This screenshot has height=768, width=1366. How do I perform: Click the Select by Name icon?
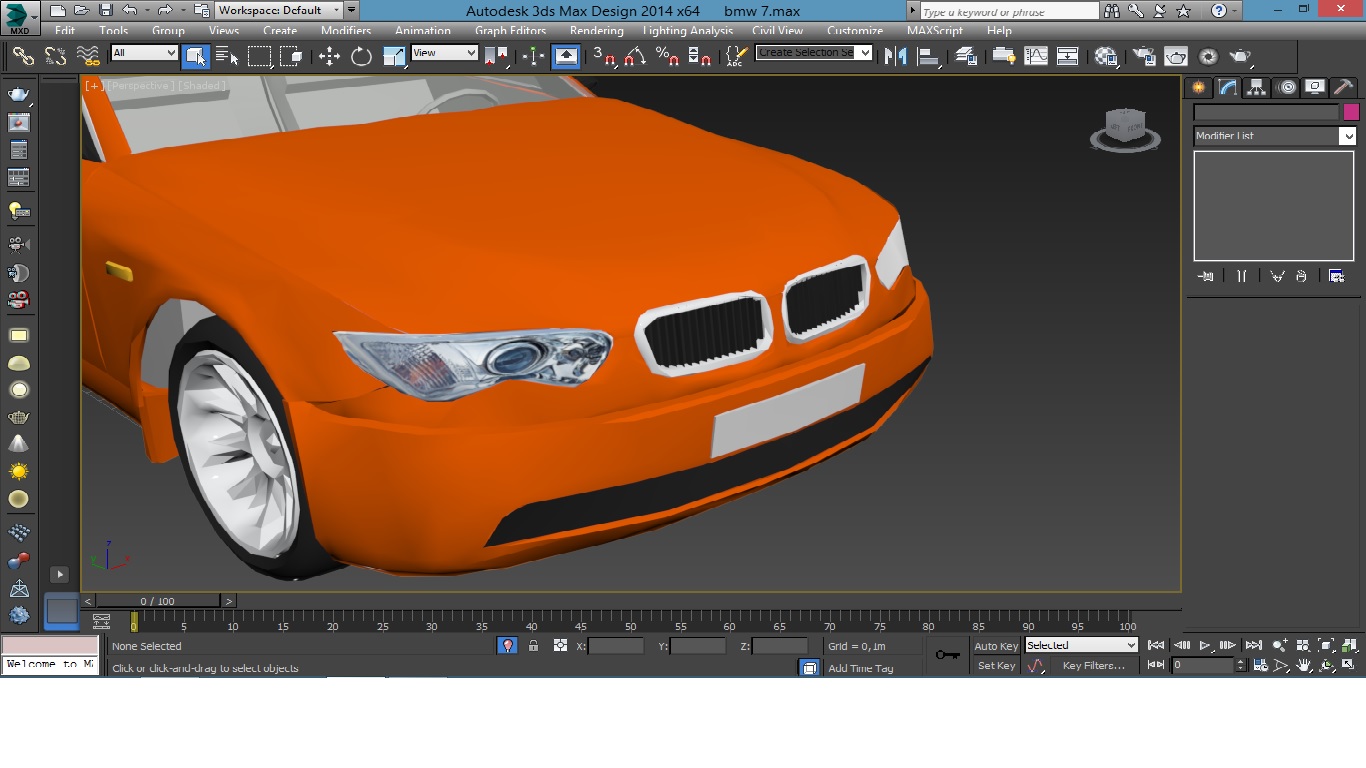click(227, 57)
